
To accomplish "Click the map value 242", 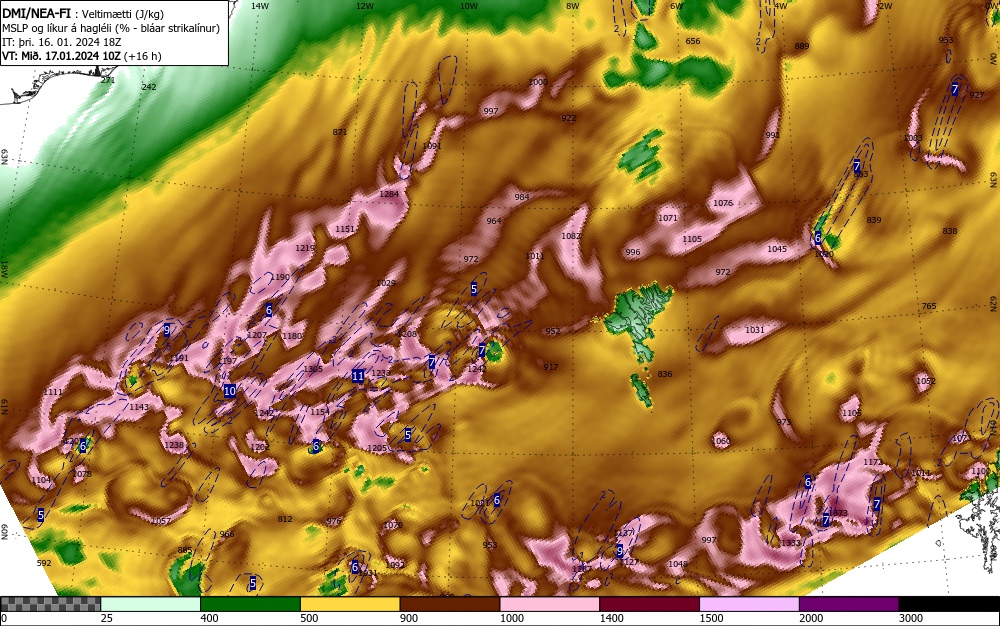I will (x=149, y=87).
